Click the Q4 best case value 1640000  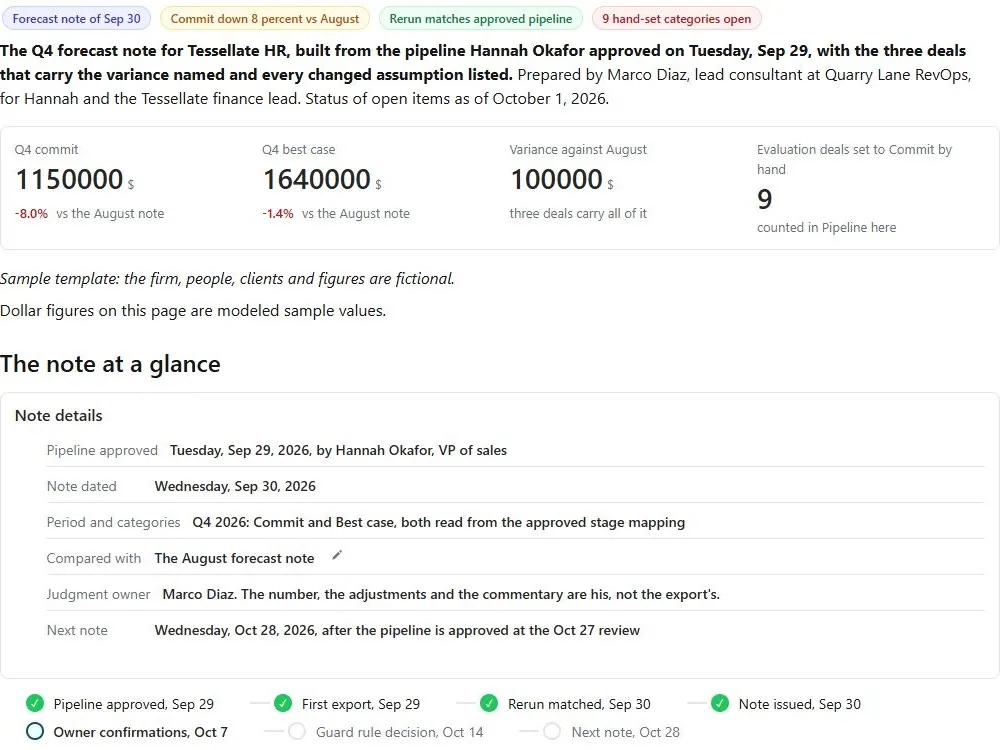tap(316, 179)
